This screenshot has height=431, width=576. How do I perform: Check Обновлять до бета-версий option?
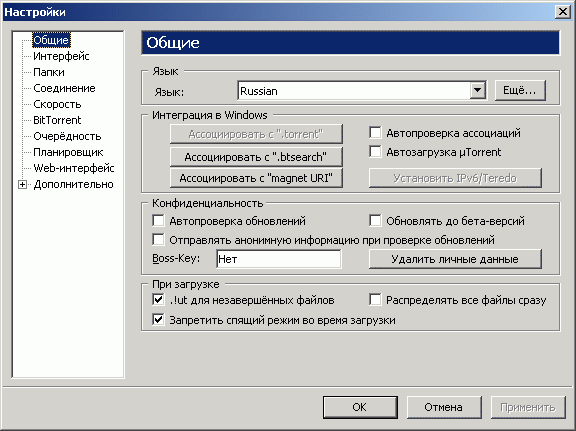(375, 221)
